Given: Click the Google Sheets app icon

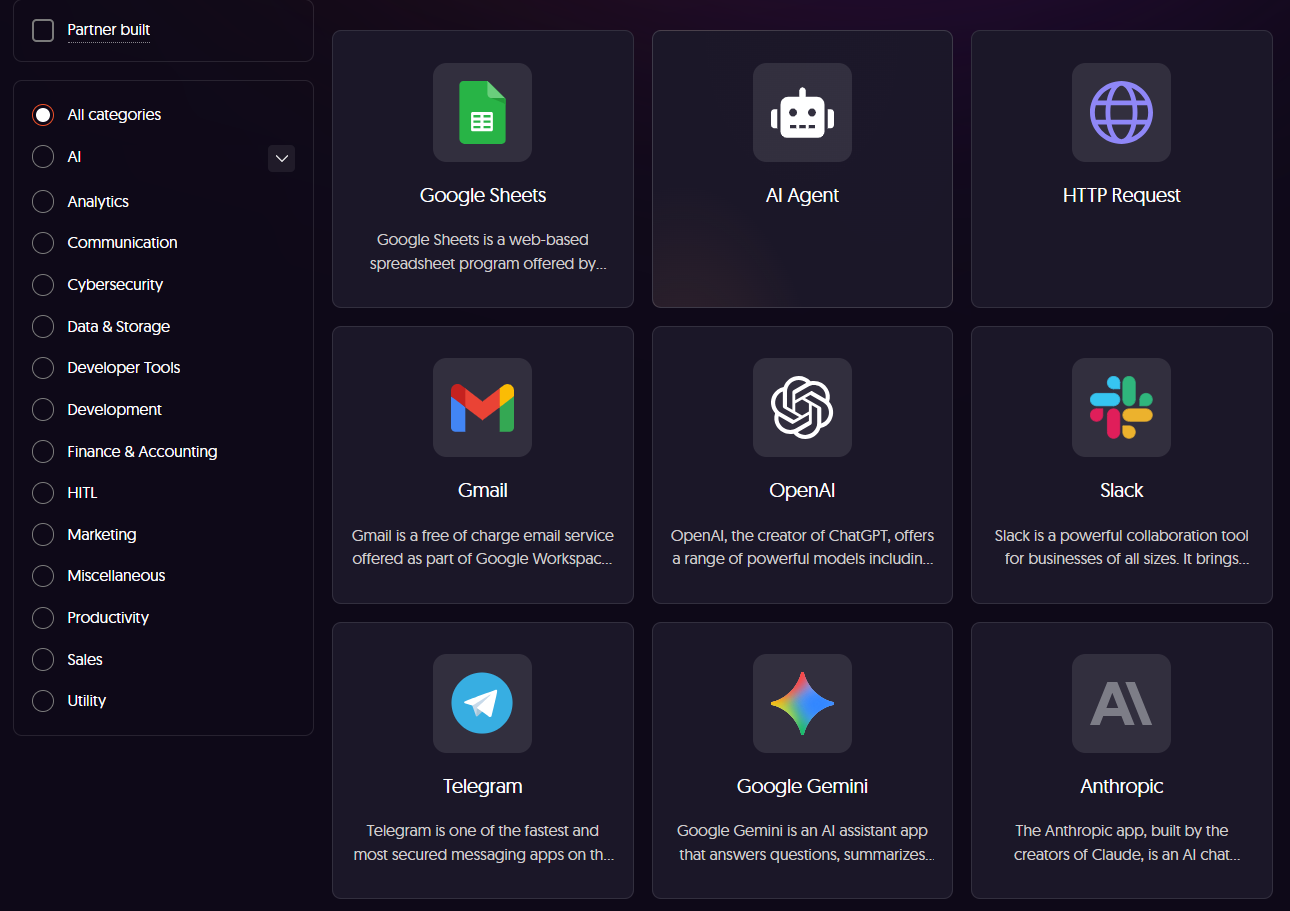Looking at the screenshot, I should 482,112.
